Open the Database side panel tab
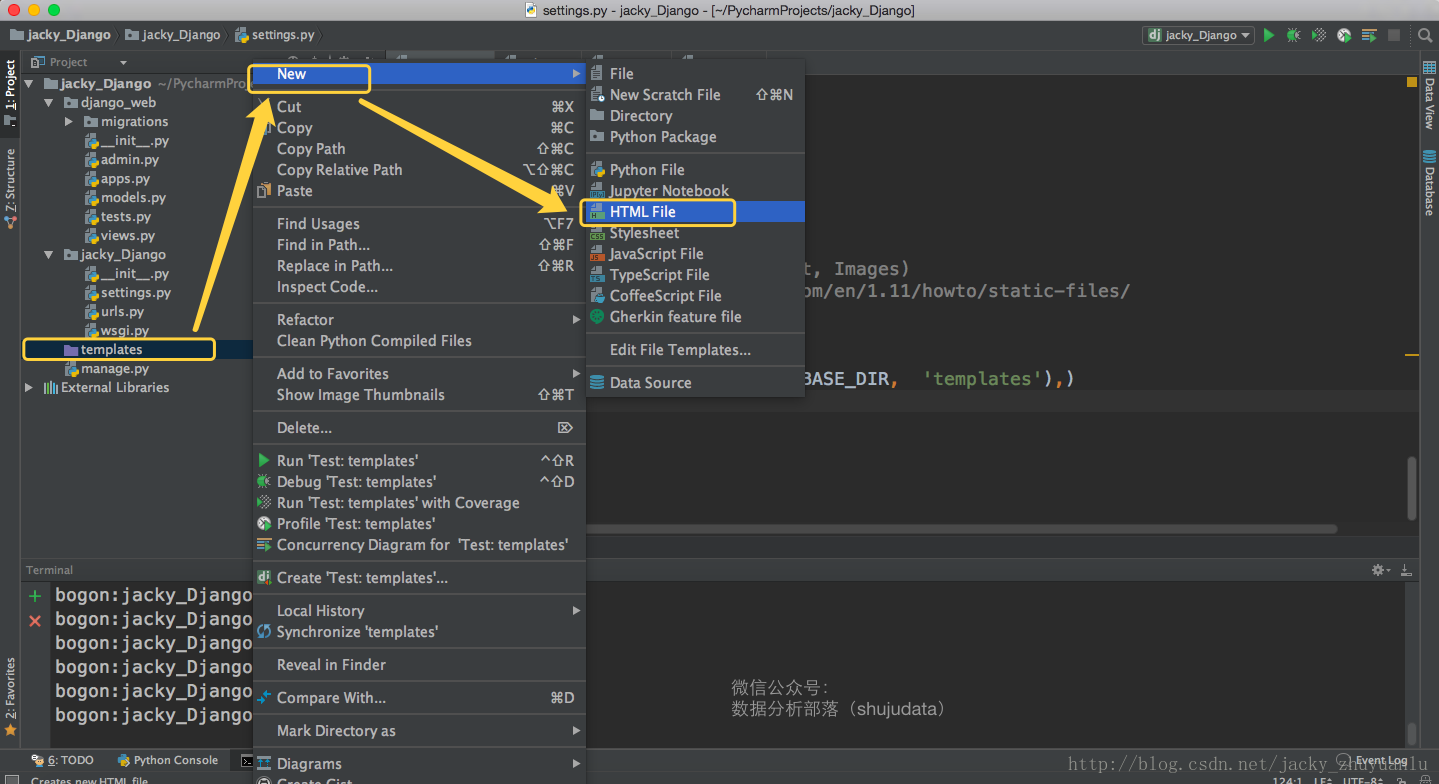This screenshot has height=784, width=1439. [x=1428, y=184]
